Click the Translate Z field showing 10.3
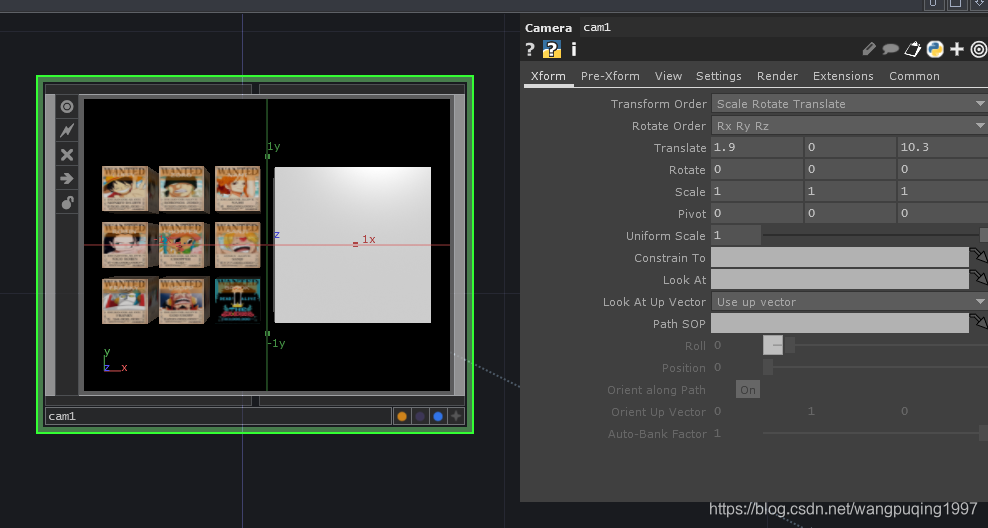 (943, 147)
